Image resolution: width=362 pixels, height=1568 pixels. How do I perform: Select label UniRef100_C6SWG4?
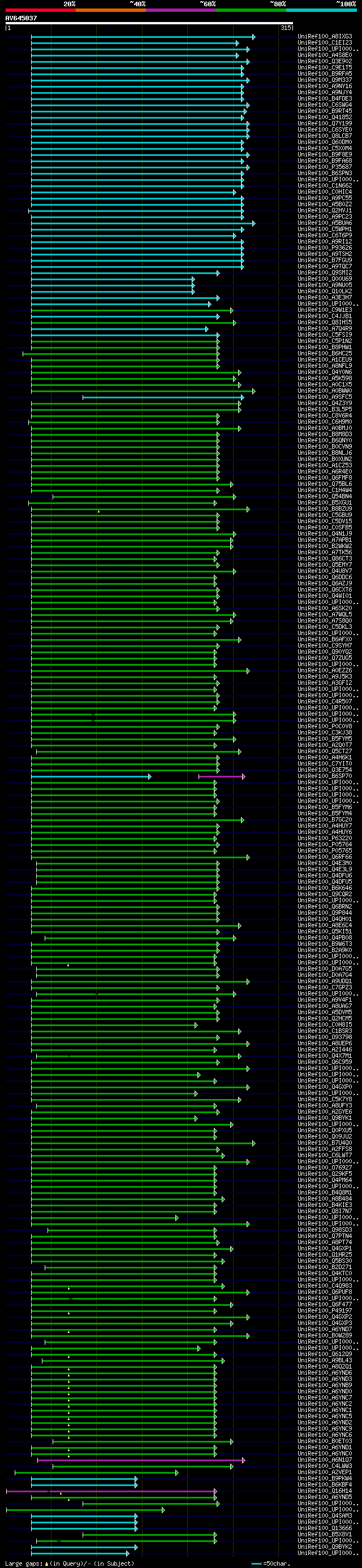coord(324,105)
